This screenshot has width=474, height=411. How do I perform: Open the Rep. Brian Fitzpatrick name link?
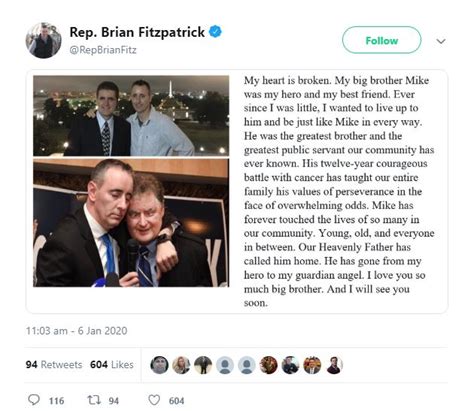(x=137, y=32)
